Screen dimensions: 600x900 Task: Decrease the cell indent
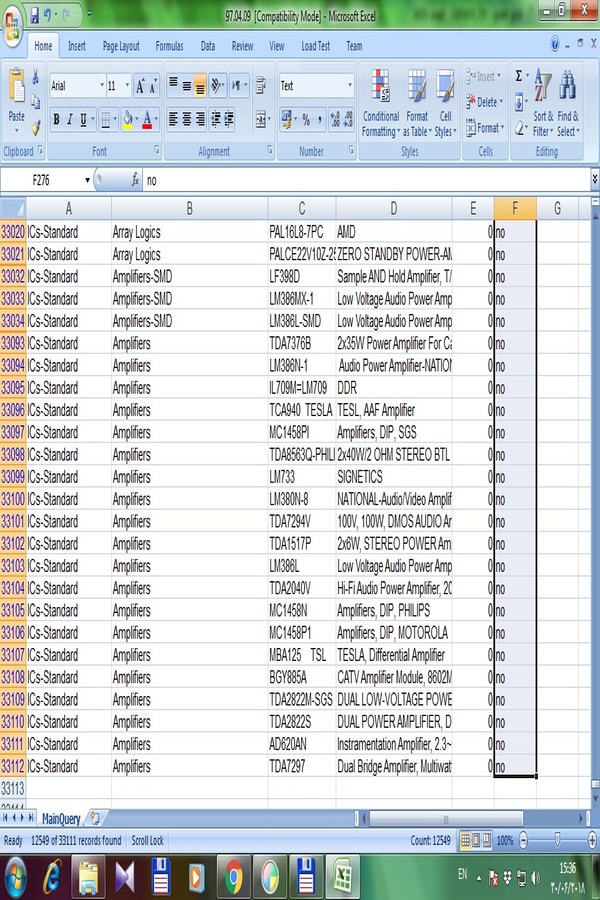[x=216, y=119]
